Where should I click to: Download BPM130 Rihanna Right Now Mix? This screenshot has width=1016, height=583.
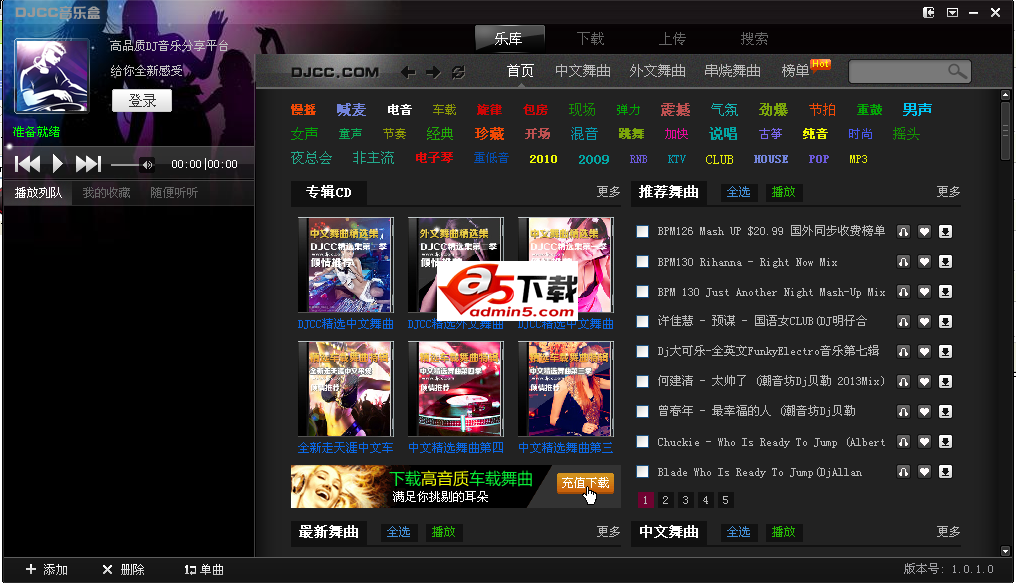tap(945, 262)
